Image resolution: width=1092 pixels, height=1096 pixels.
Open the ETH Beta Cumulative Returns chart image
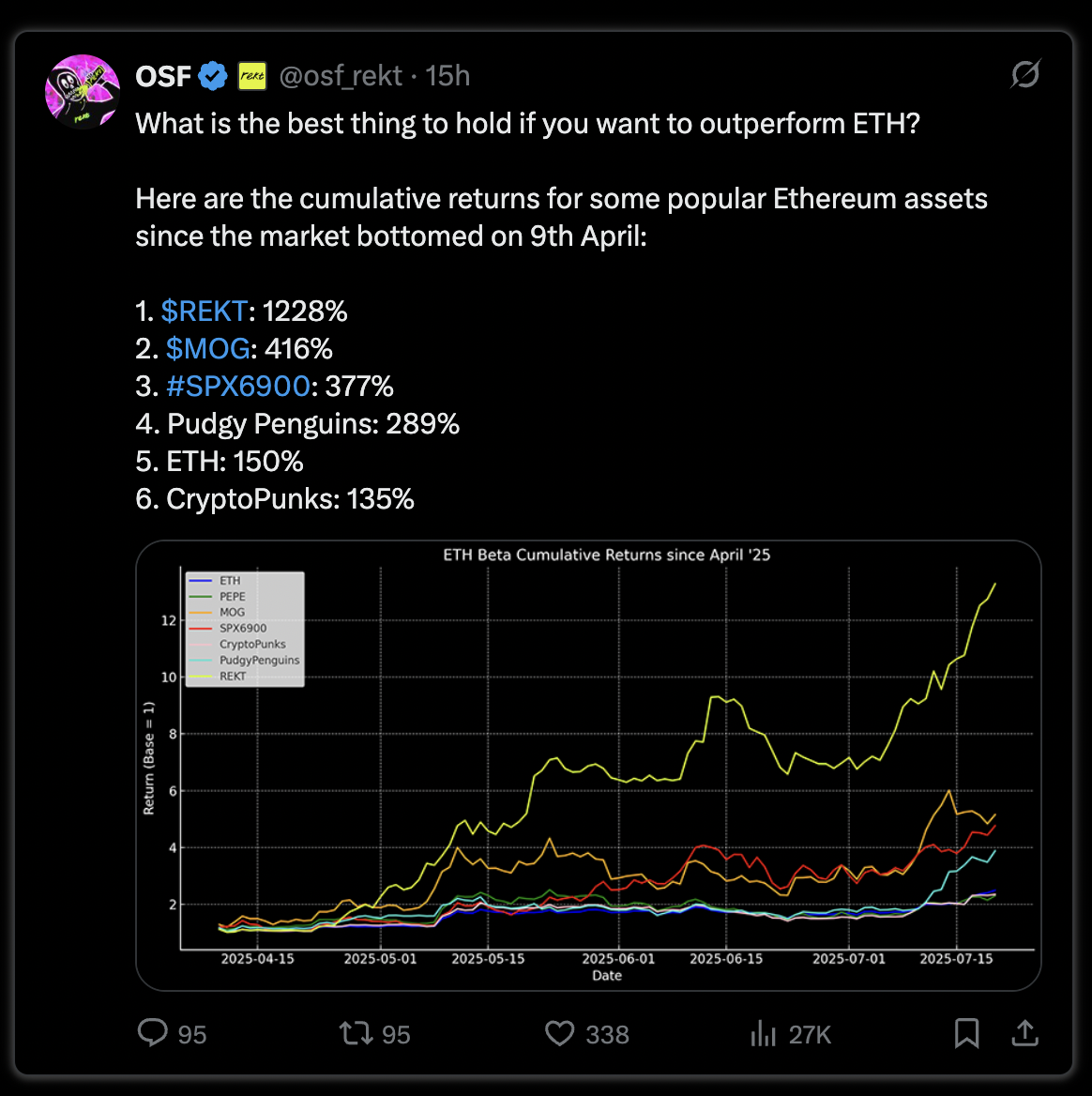(x=588, y=766)
